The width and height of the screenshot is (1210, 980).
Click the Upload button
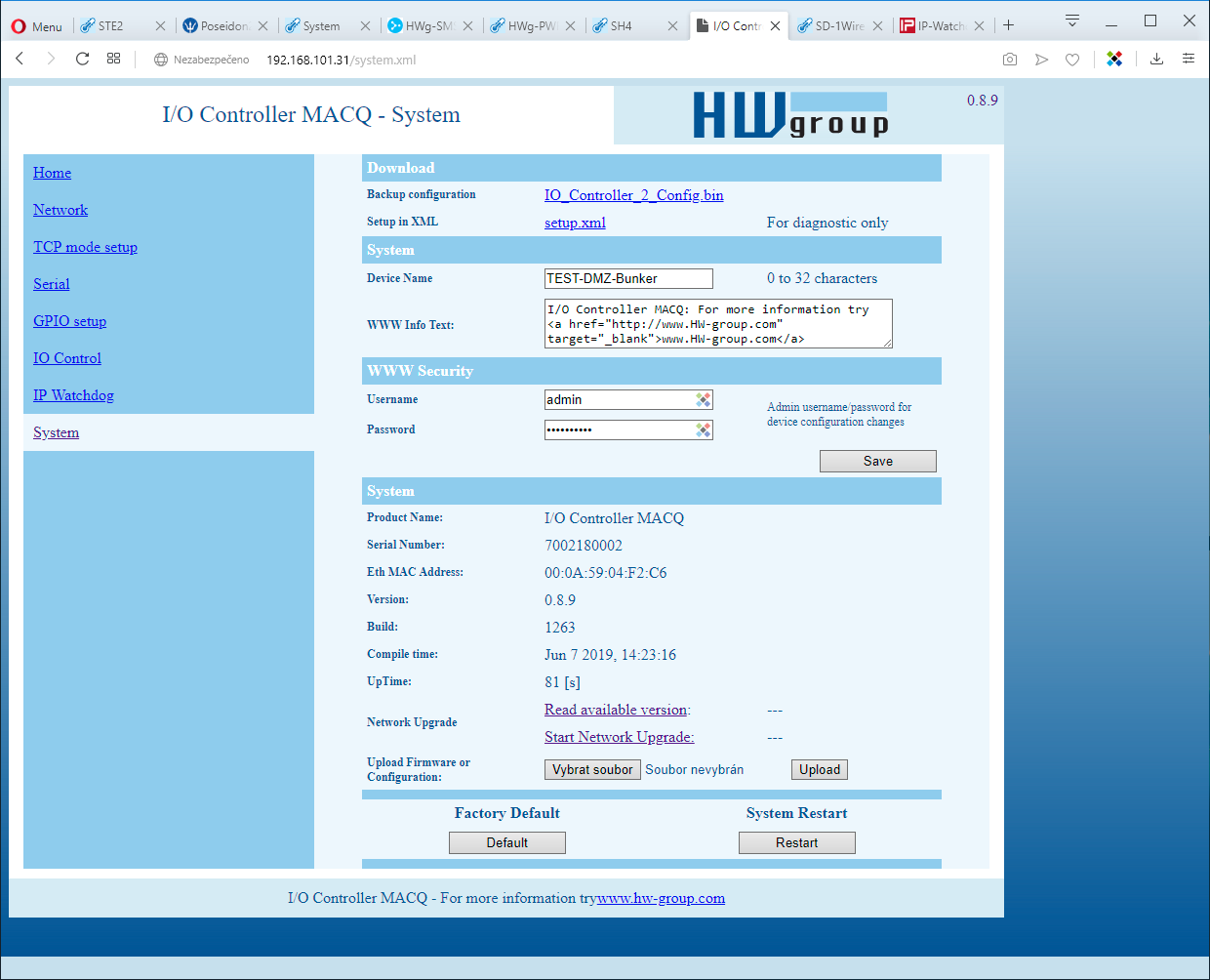pos(820,769)
